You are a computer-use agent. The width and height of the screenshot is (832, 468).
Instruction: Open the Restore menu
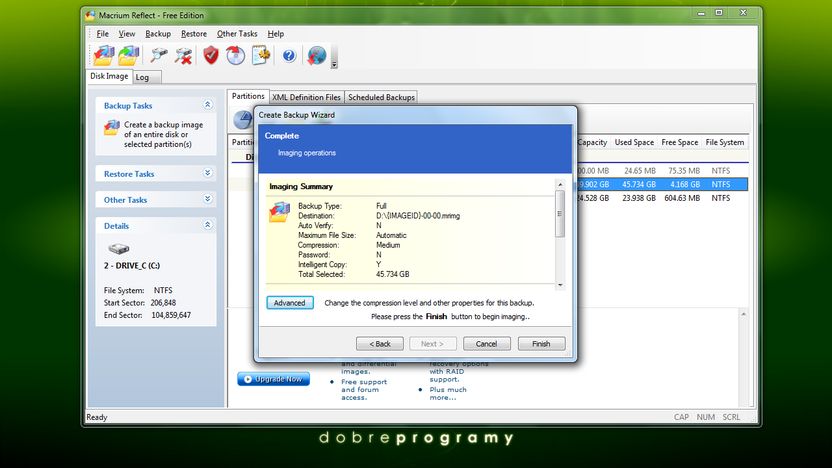(194, 33)
